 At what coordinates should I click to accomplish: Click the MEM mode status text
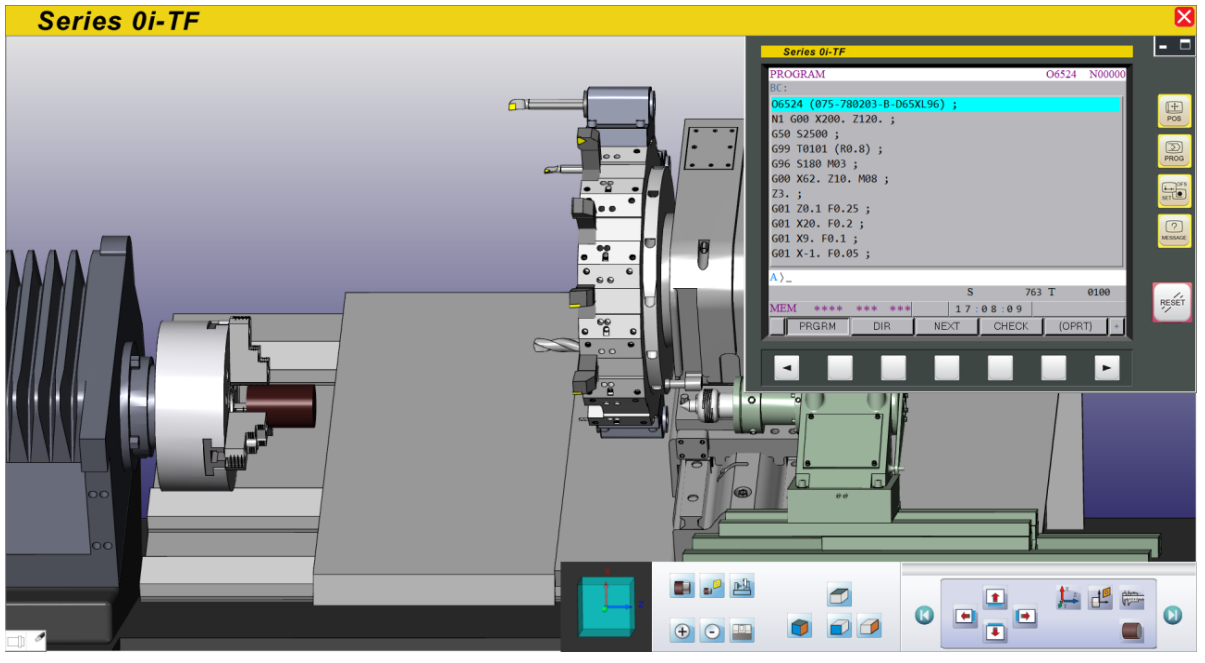783,309
